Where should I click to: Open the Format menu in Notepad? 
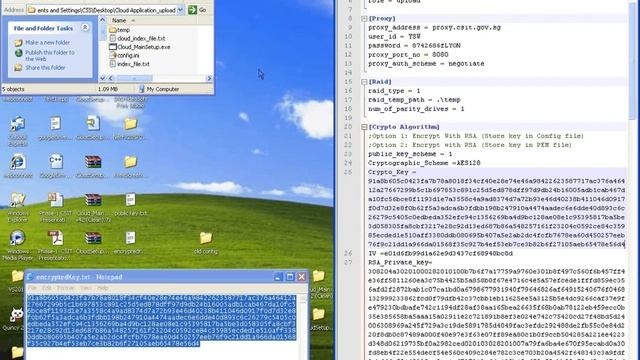[x=65, y=288]
